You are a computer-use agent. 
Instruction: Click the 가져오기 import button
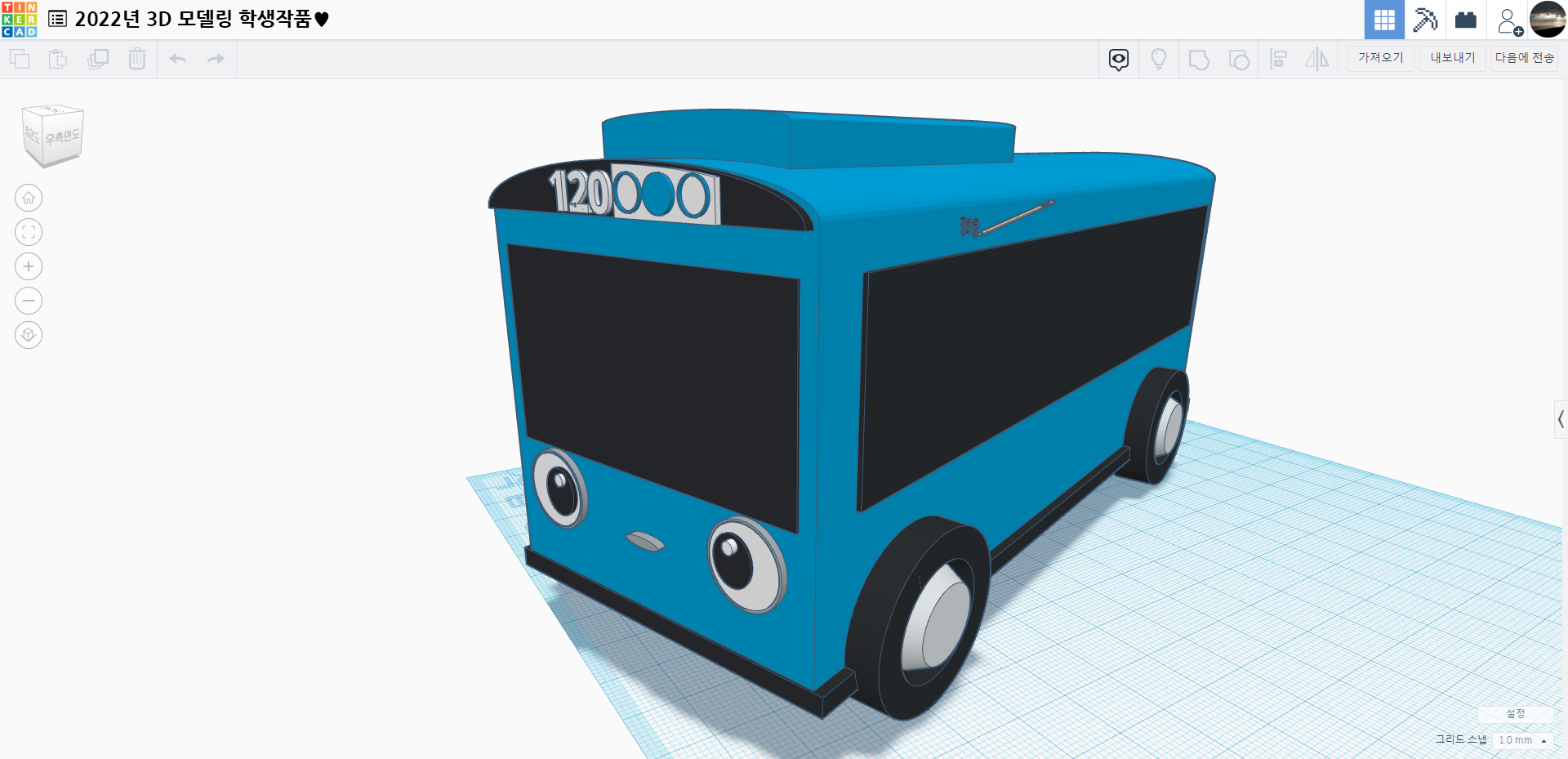(1381, 58)
